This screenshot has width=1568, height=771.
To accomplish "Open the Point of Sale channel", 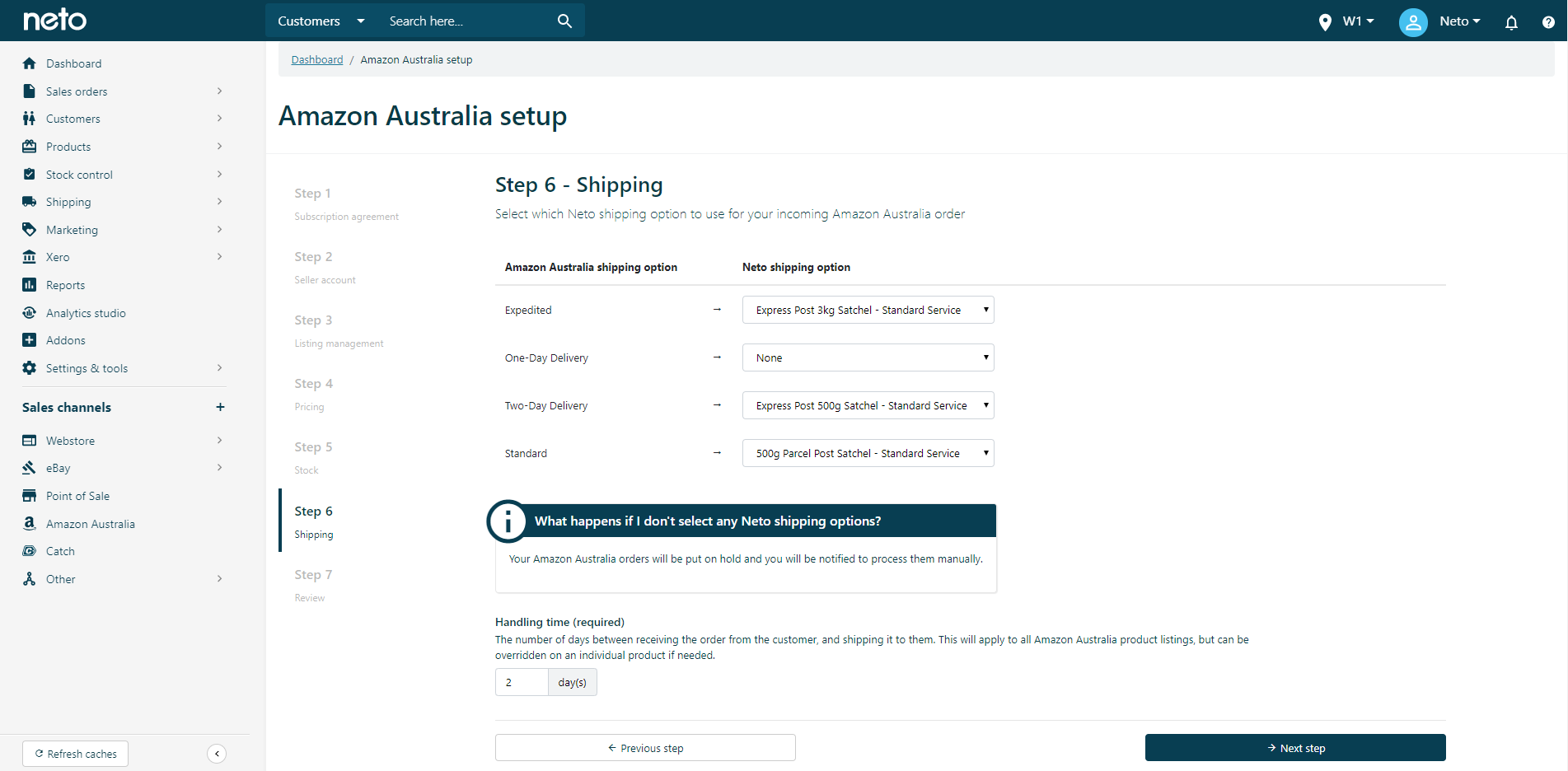I will click(77, 496).
